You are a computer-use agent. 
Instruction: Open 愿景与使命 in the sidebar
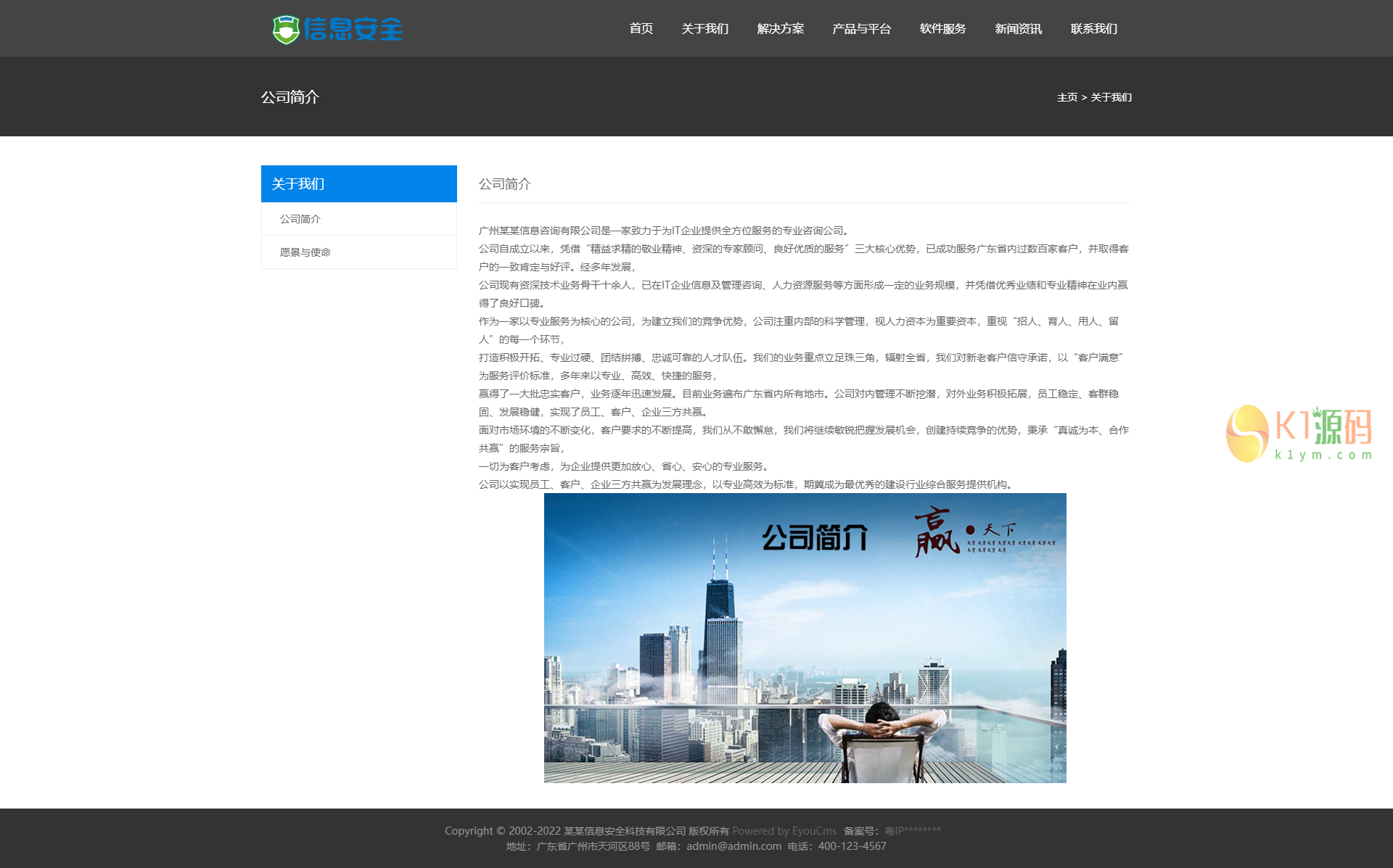click(305, 252)
